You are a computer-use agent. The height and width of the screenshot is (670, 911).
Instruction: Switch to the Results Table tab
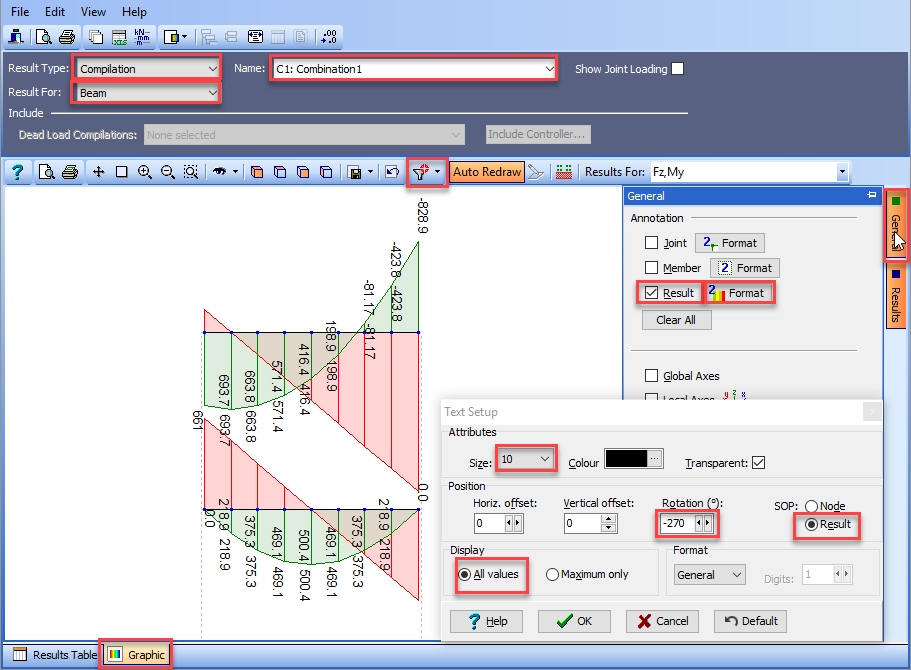[x=54, y=655]
